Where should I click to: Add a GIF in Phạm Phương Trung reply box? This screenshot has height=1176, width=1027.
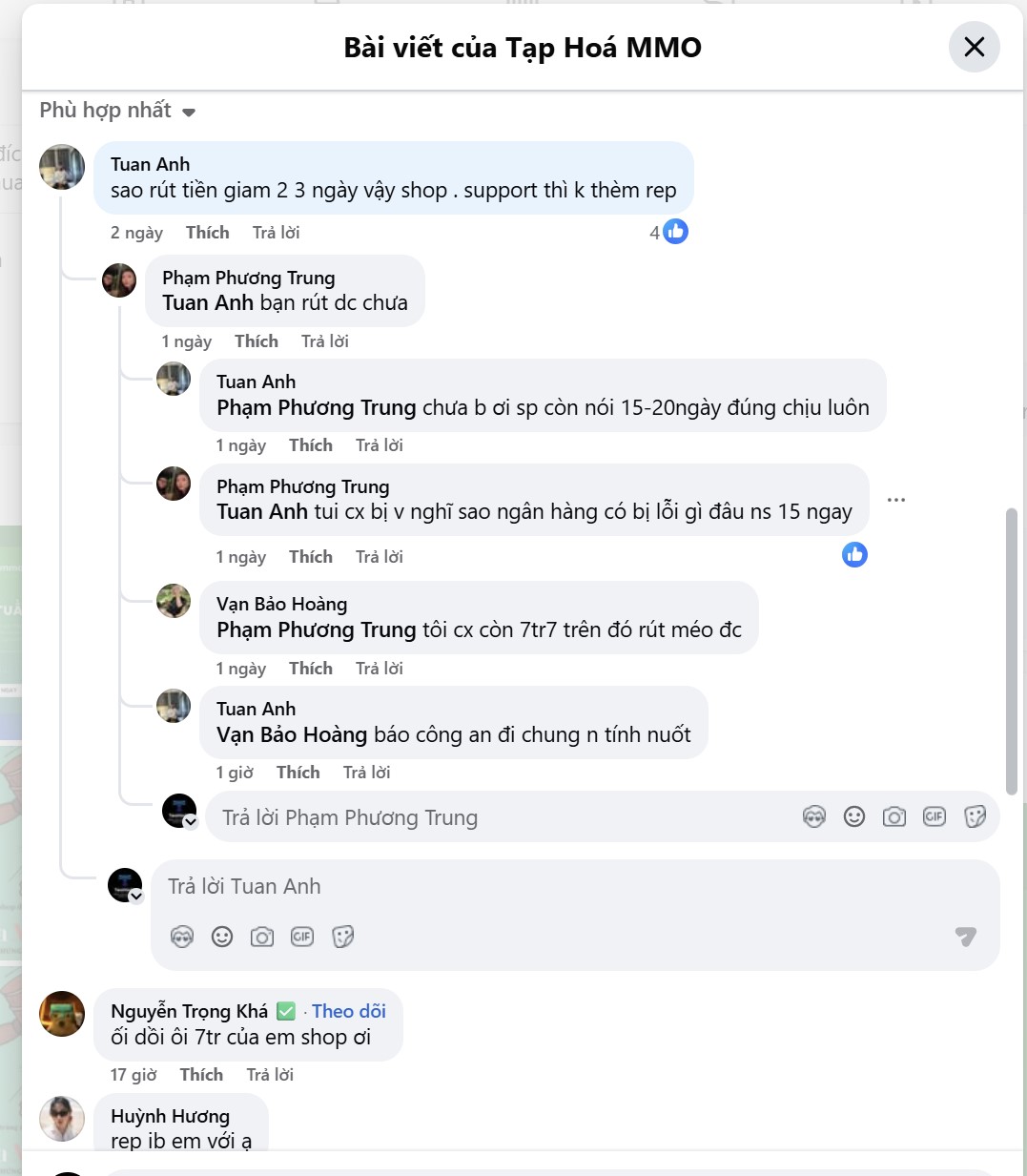click(935, 816)
